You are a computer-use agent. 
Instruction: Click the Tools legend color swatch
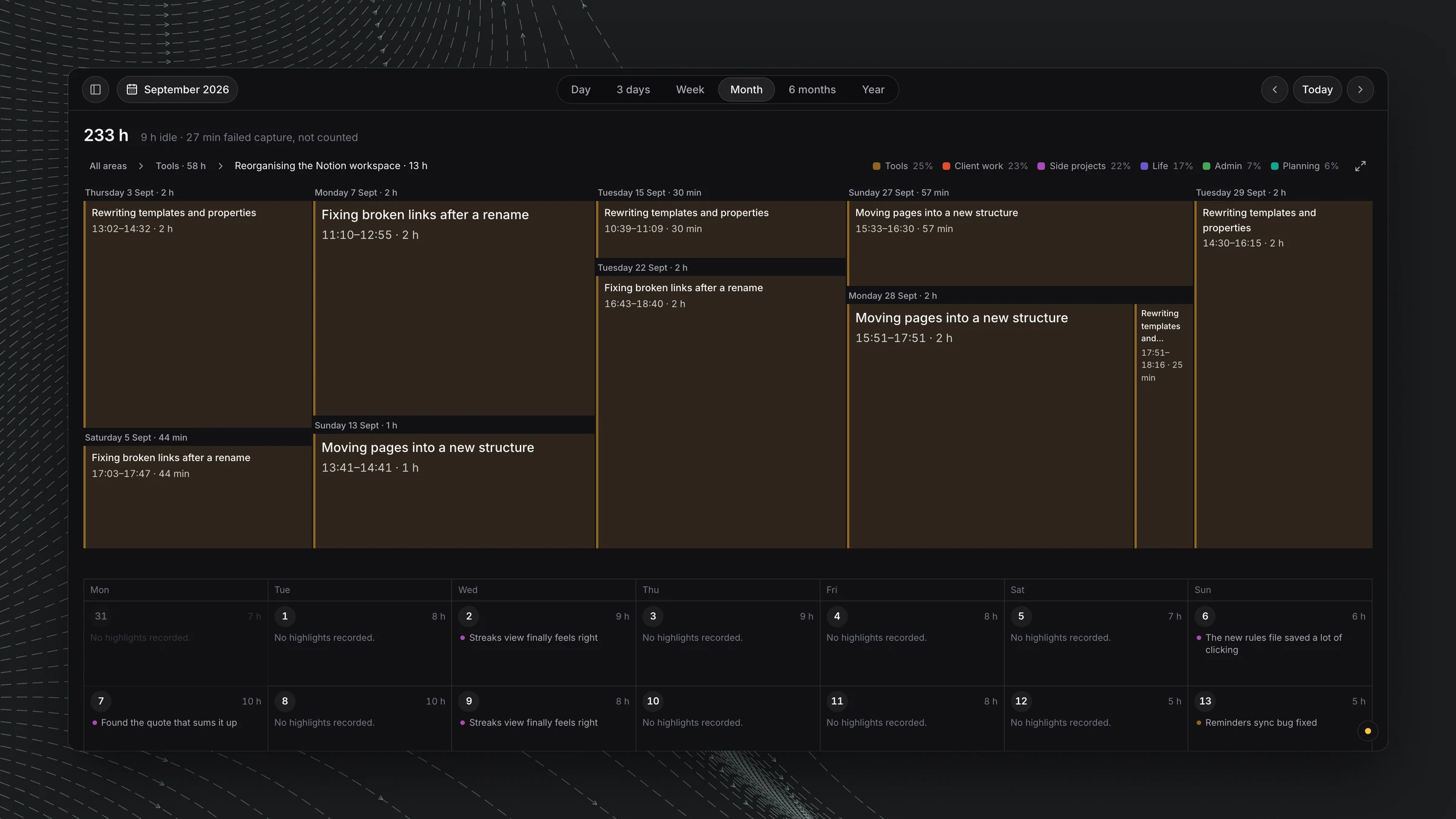pos(877,166)
